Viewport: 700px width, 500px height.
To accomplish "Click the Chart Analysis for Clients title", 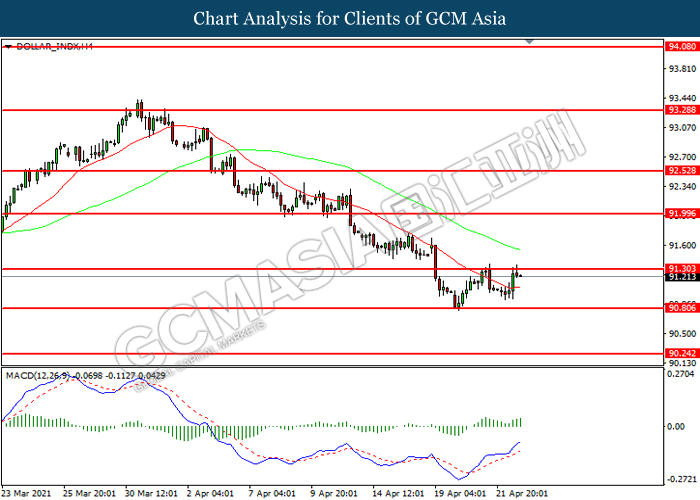I will tap(350, 18).
